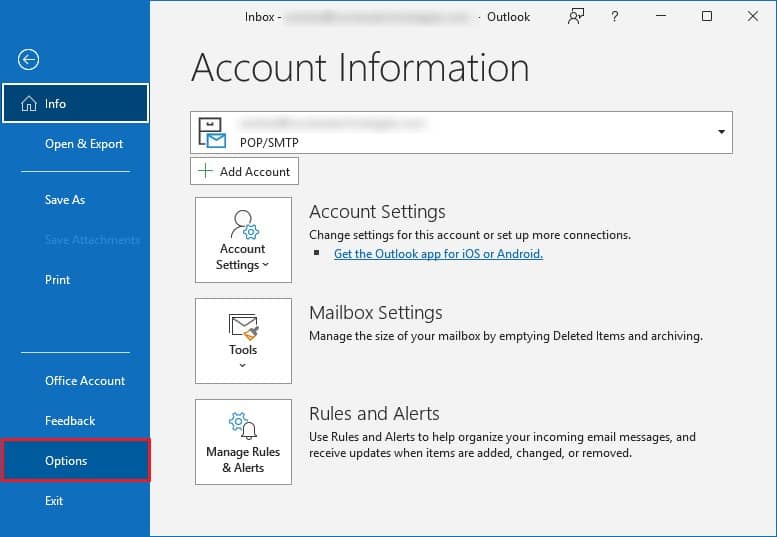Minimize the Outlook window
777x537 pixels.
(661, 16)
